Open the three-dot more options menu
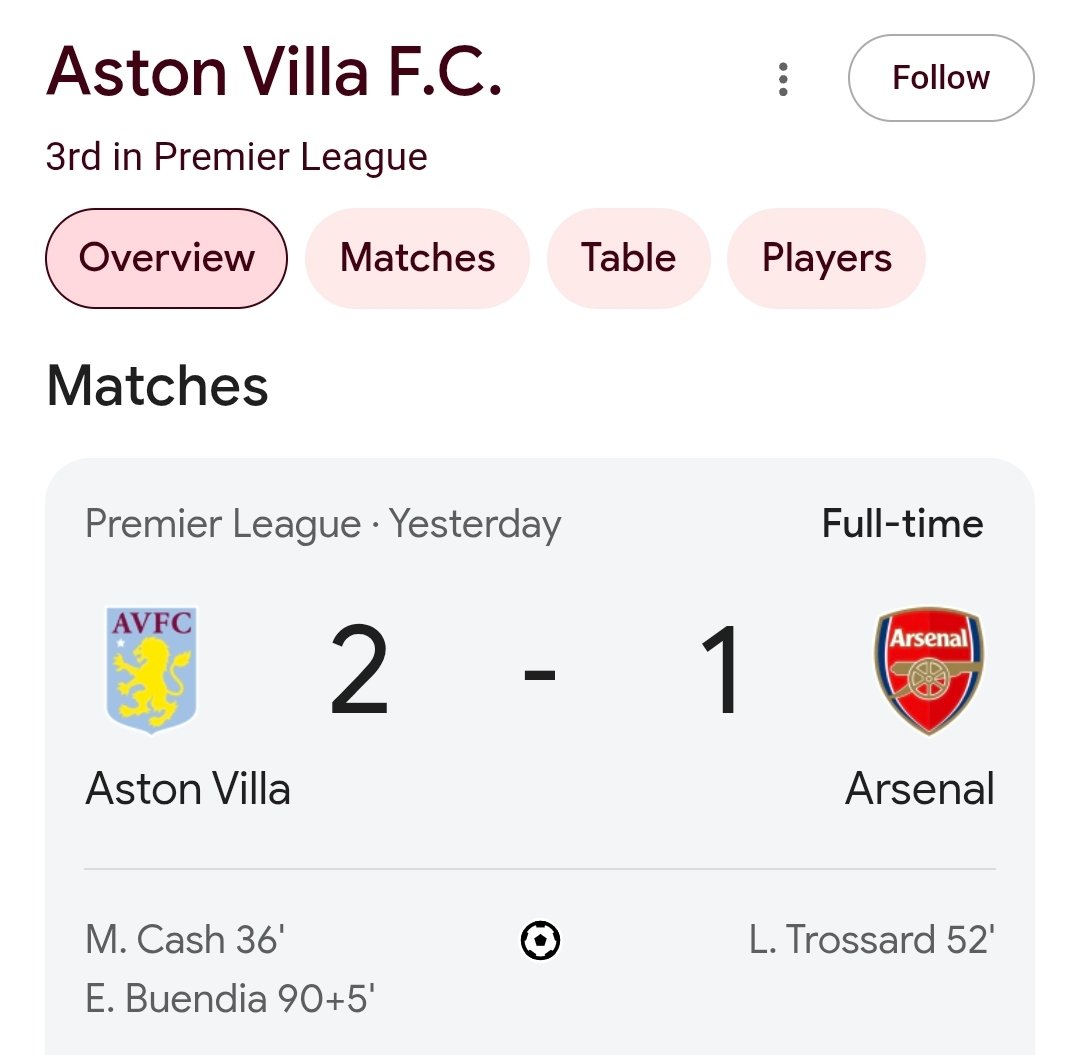Viewport: 1080px width, 1055px height. pyautogui.click(x=783, y=79)
